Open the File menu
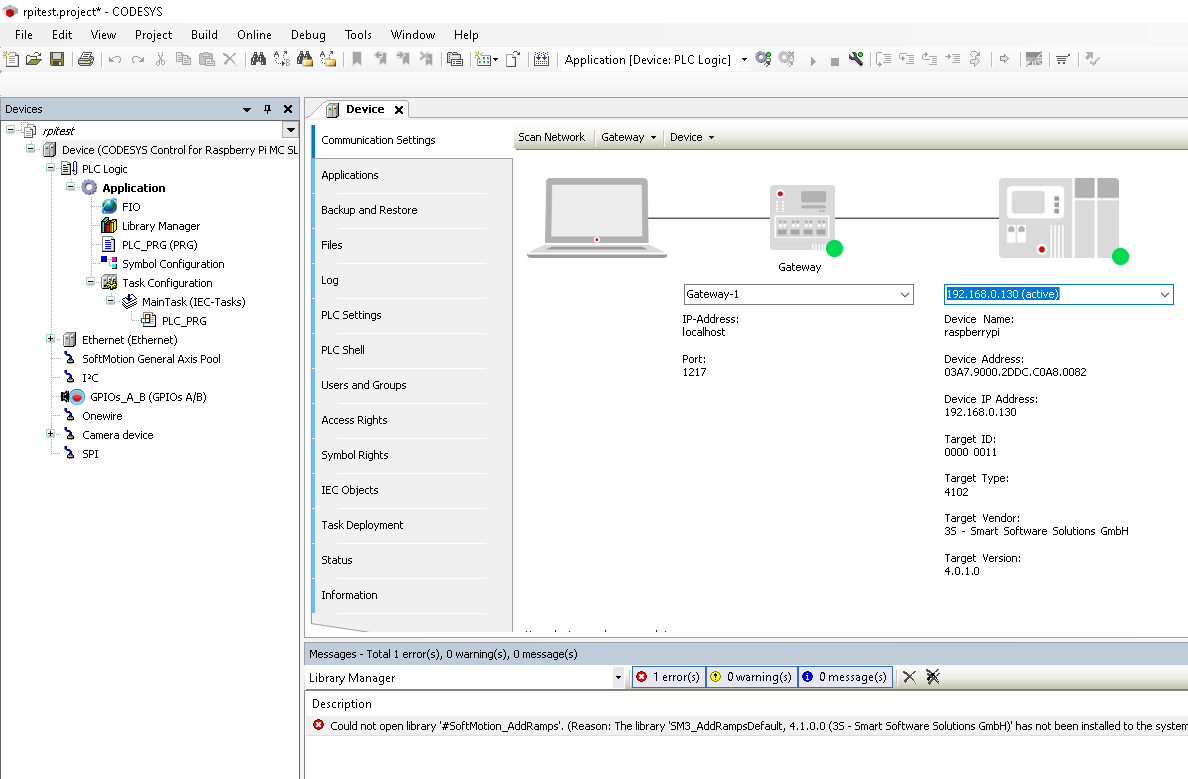 [x=23, y=35]
